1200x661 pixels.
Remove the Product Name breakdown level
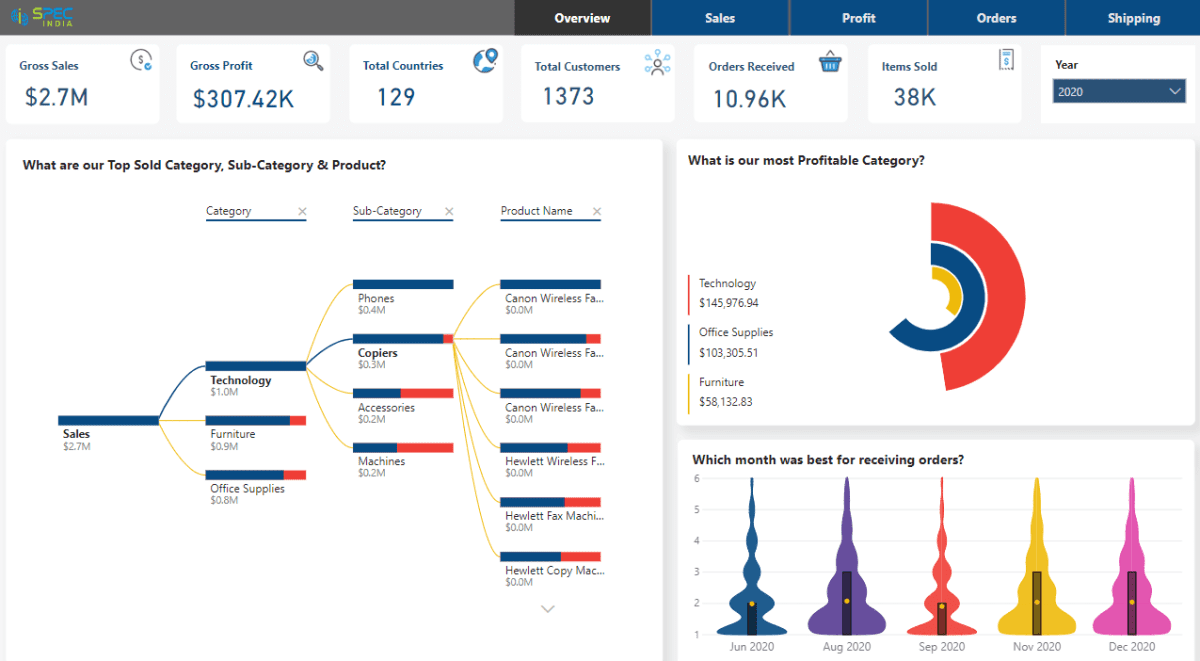click(x=596, y=210)
